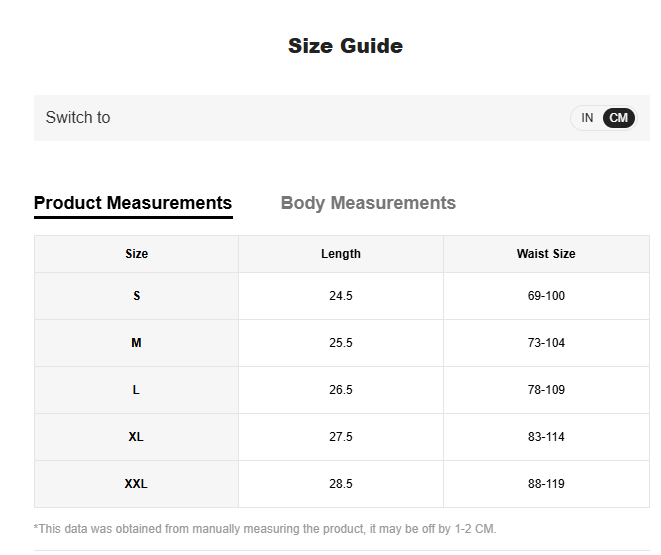Select the S size row label

click(x=137, y=296)
